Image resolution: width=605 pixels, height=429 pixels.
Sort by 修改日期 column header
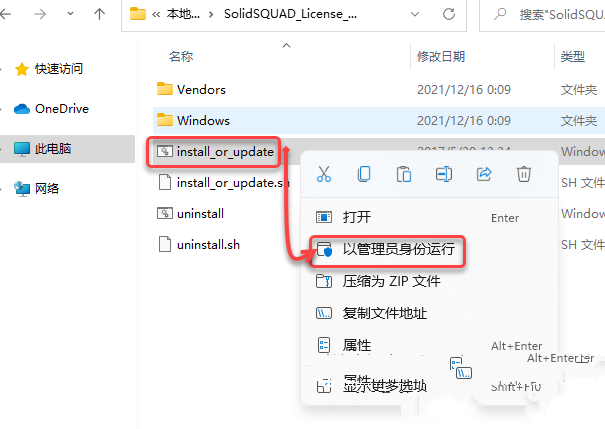pyautogui.click(x=441, y=57)
